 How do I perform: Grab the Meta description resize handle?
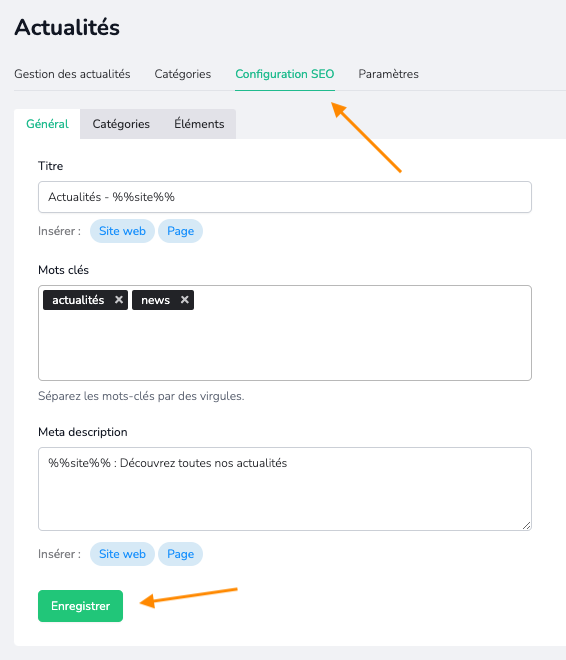coord(526,525)
